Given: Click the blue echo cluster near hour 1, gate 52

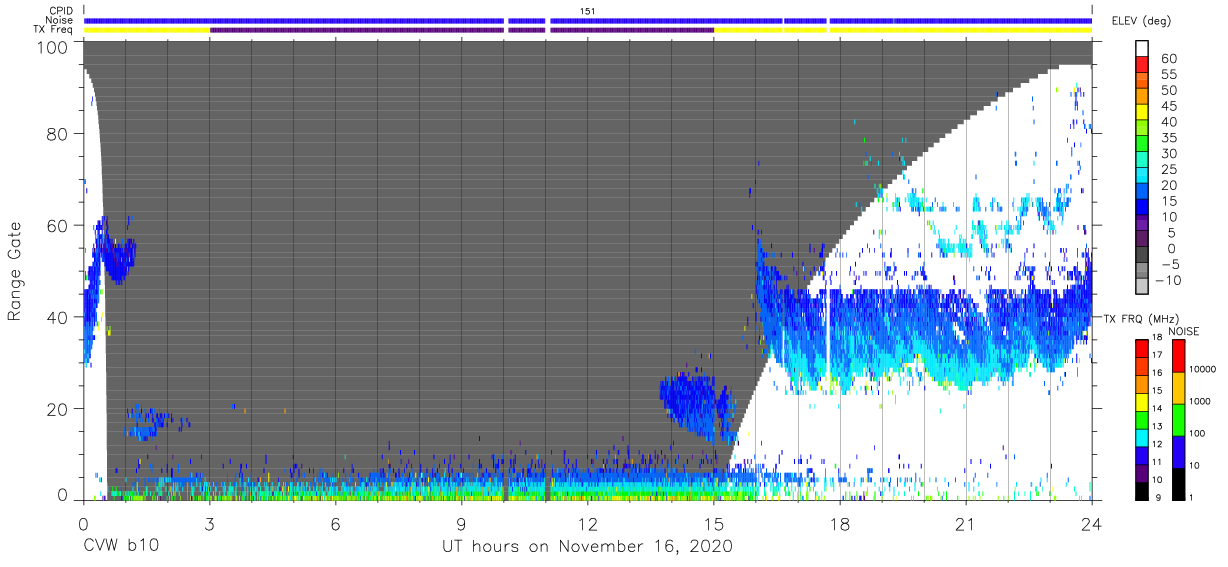Looking at the screenshot, I should [118, 261].
